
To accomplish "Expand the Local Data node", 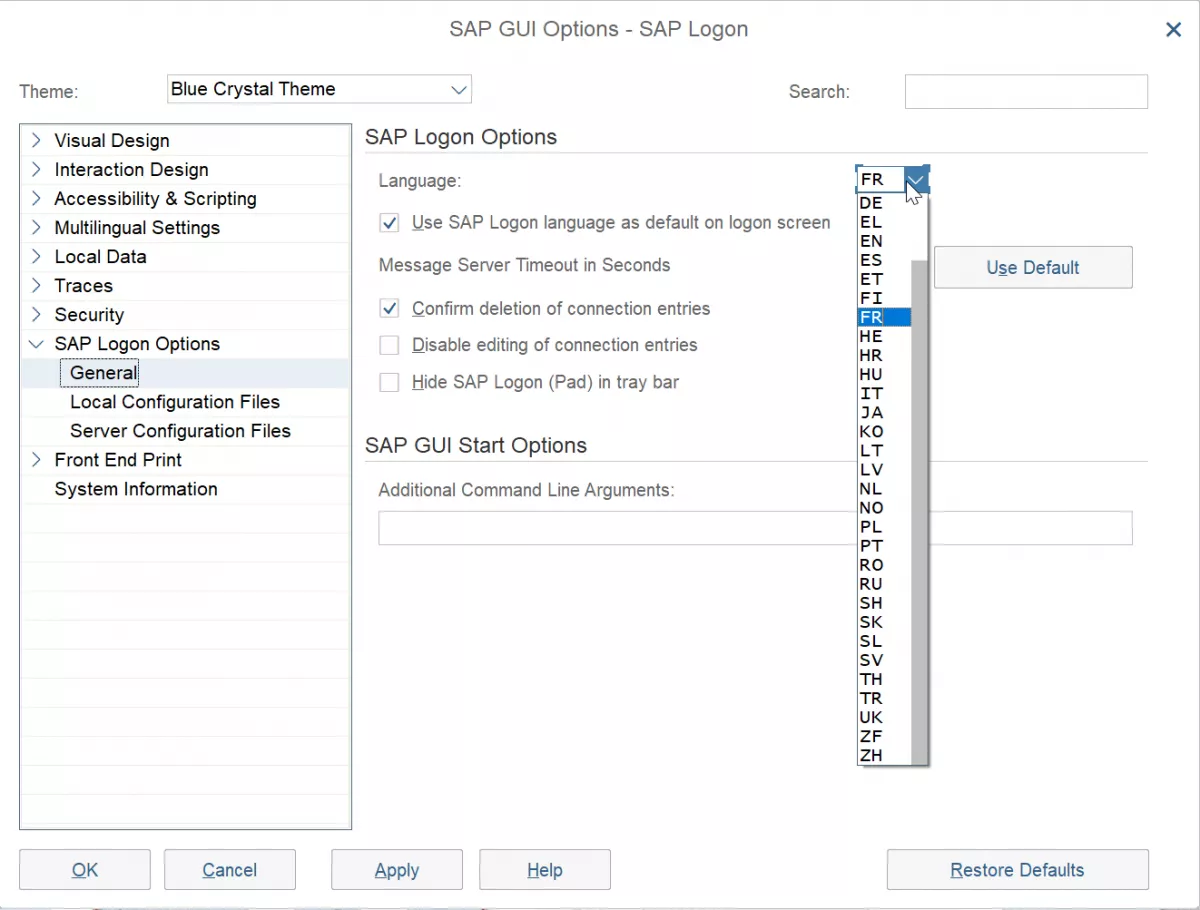I will [x=37, y=257].
